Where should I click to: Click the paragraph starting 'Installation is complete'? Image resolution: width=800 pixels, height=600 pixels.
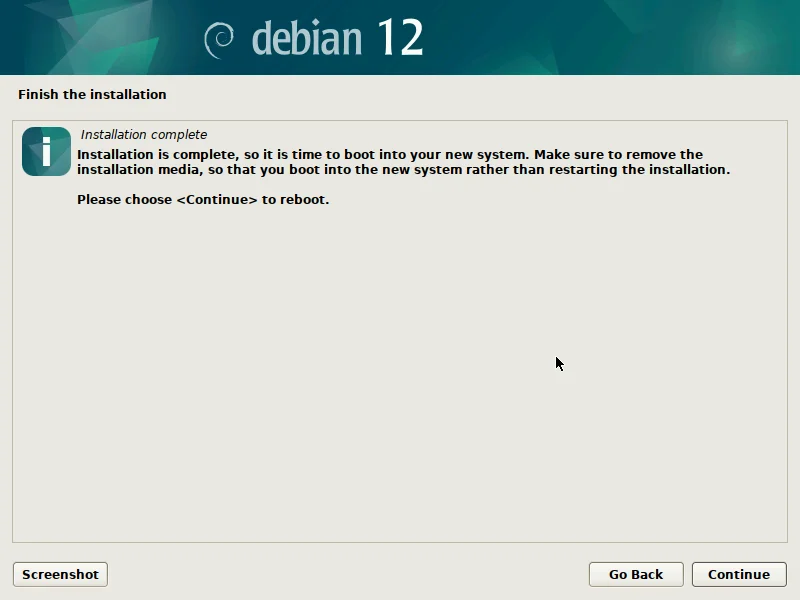coord(404,162)
